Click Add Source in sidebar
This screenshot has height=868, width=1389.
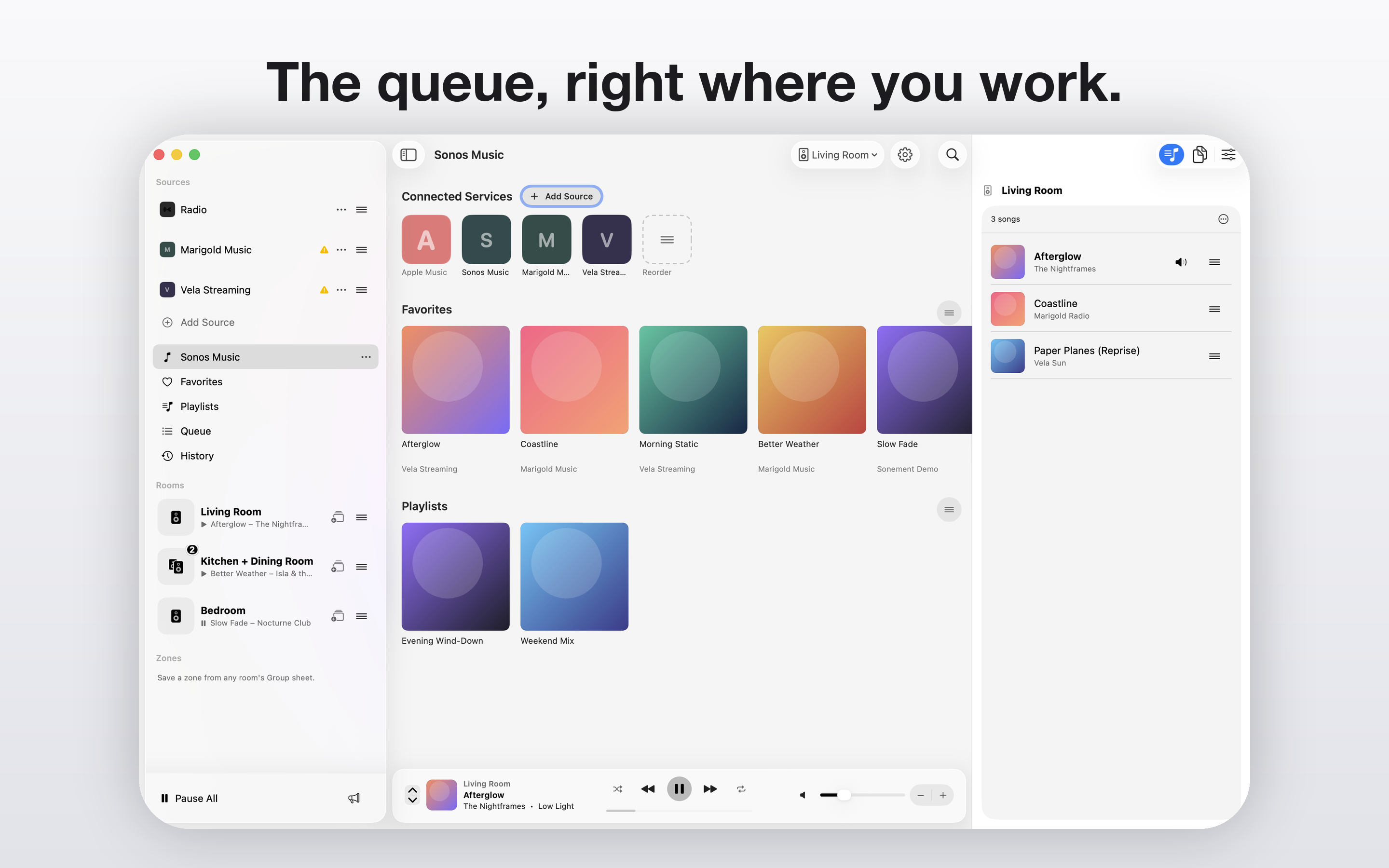(x=198, y=323)
